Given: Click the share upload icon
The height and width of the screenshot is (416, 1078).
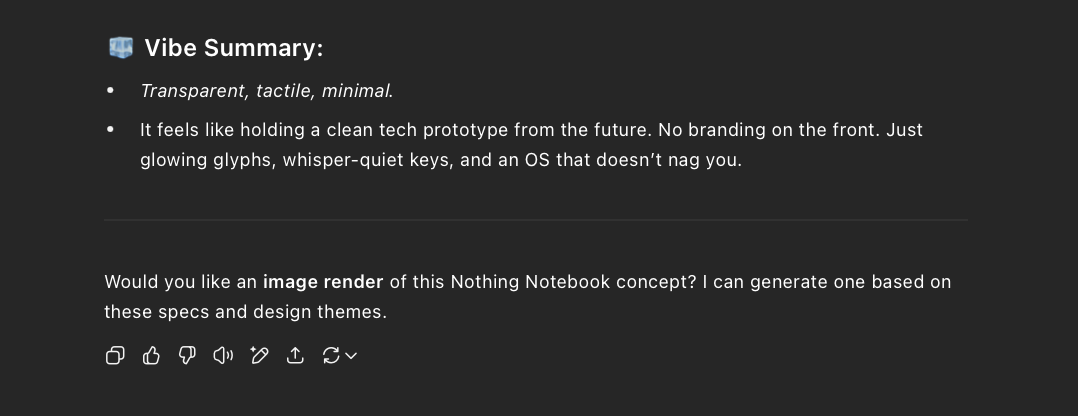Looking at the screenshot, I should [295, 355].
